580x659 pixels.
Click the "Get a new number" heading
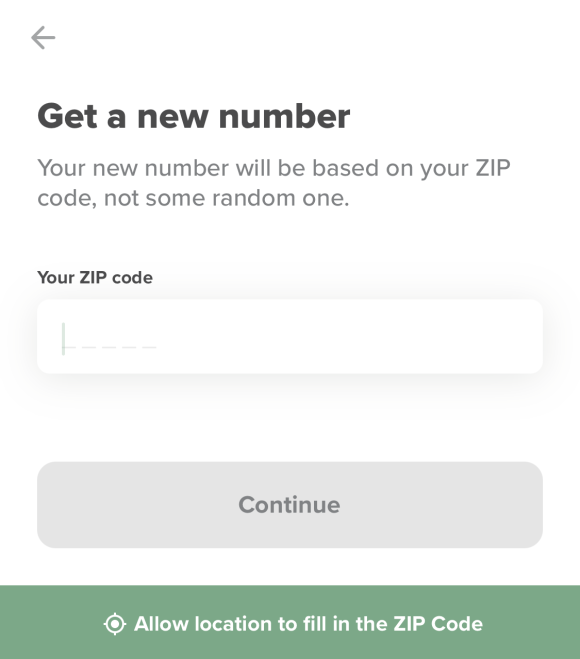[x=194, y=116]
